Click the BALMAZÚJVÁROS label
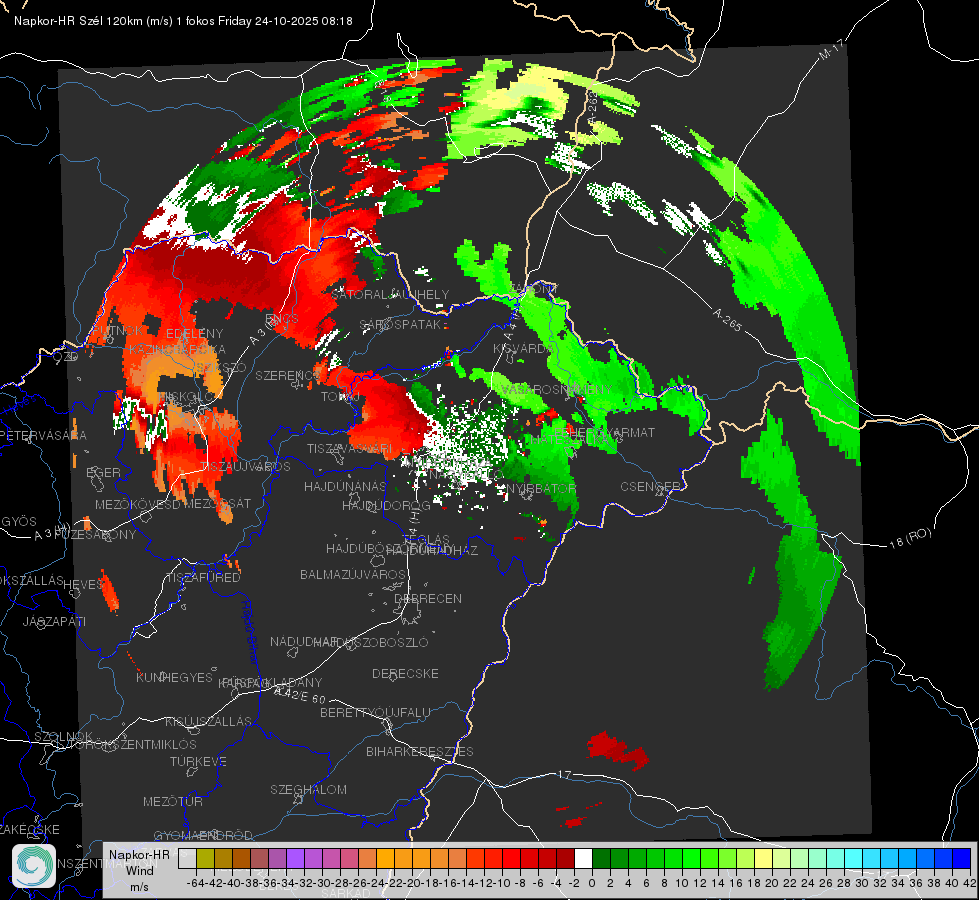 353,574
